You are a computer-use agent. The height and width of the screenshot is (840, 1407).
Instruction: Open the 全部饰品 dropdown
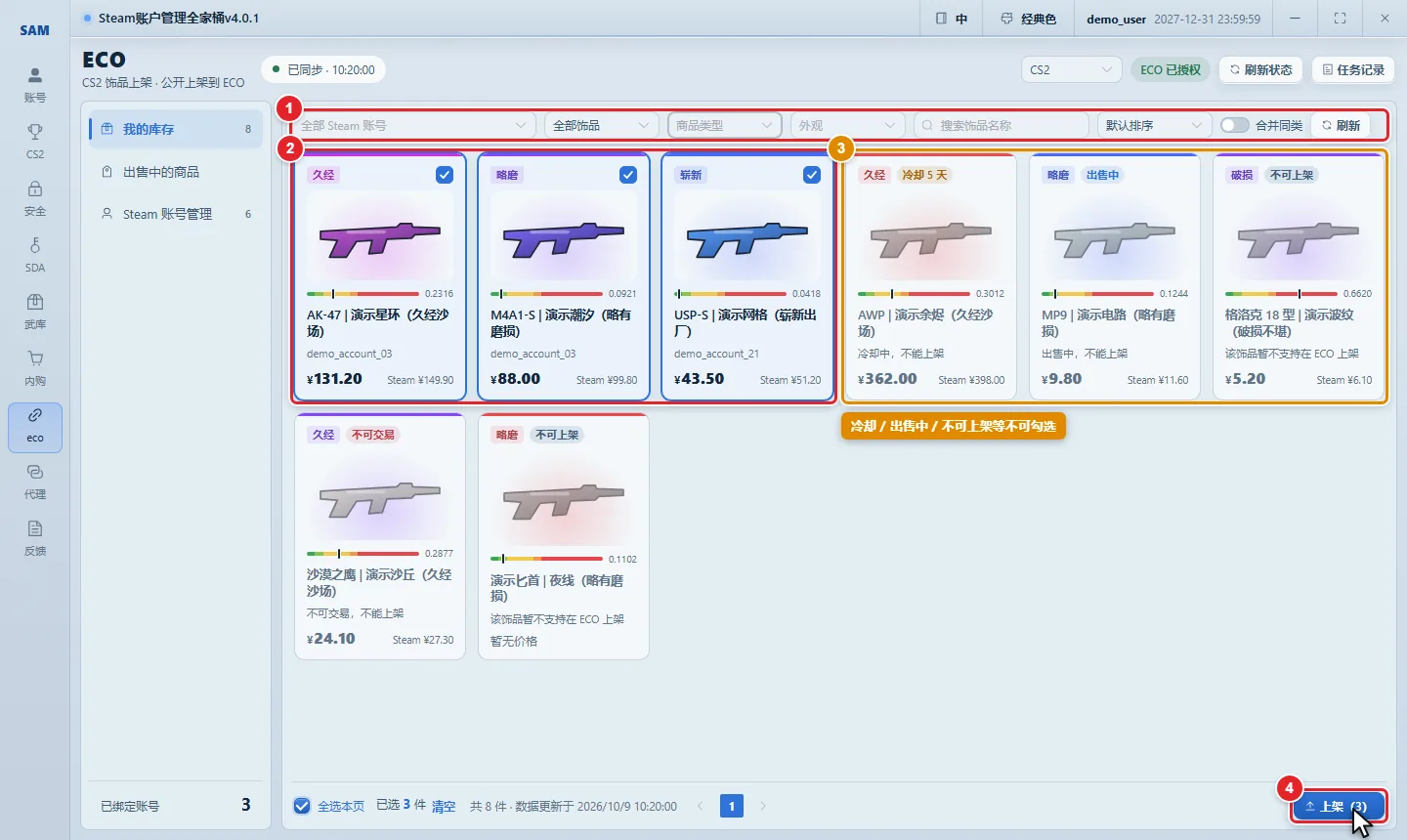[601, 125]
